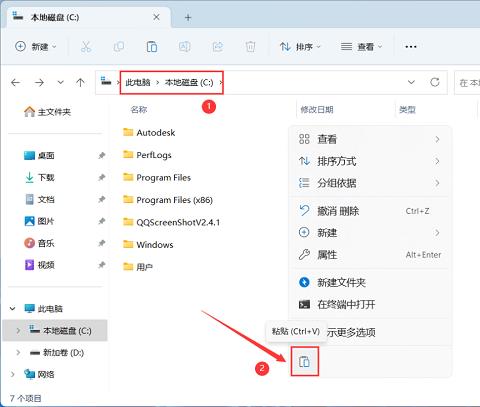Image resolution: width=480 pixels, height=407 pixels.
Task: Click the scissors cut icon in the toolbar
Action: pyautogui.click(x=86, y=47)
